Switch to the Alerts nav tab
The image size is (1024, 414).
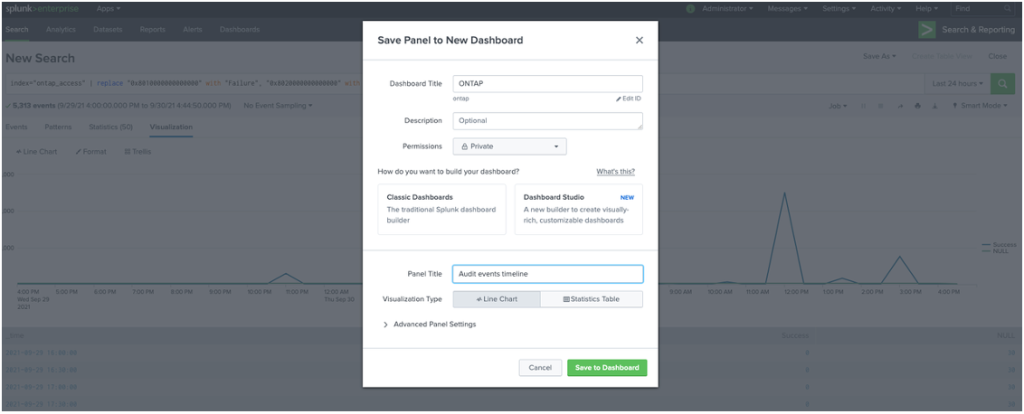[x=193, y=30]
